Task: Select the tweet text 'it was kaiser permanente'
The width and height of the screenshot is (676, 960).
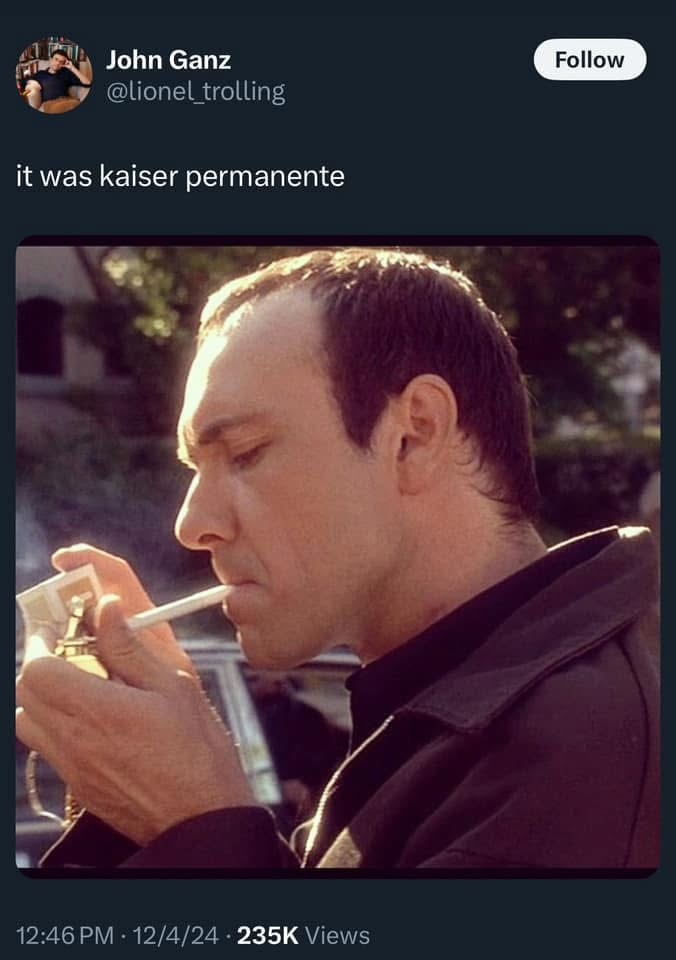Action: tap(181, 176)
